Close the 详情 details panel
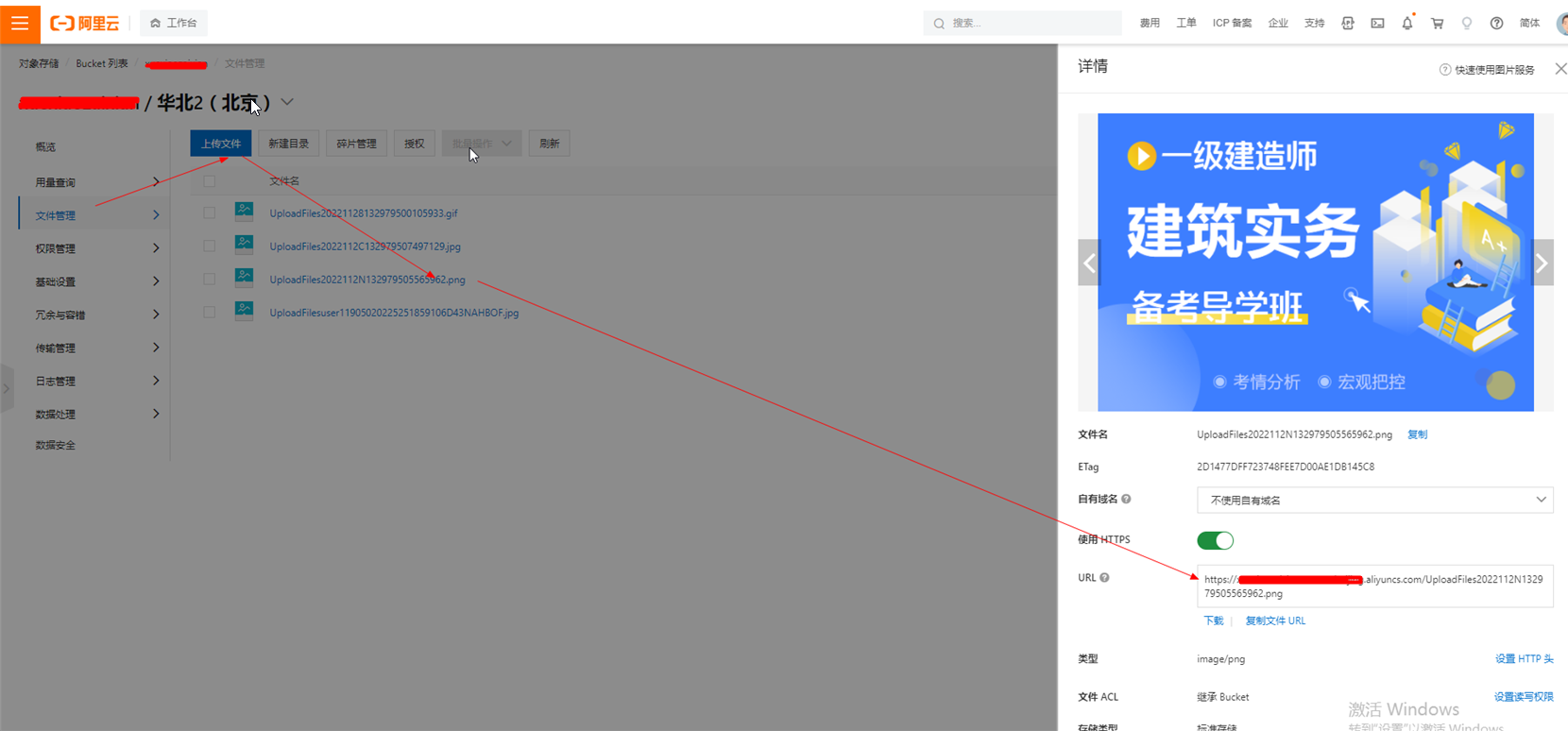The image size is (1568, 731). [x=1560, y=68]
